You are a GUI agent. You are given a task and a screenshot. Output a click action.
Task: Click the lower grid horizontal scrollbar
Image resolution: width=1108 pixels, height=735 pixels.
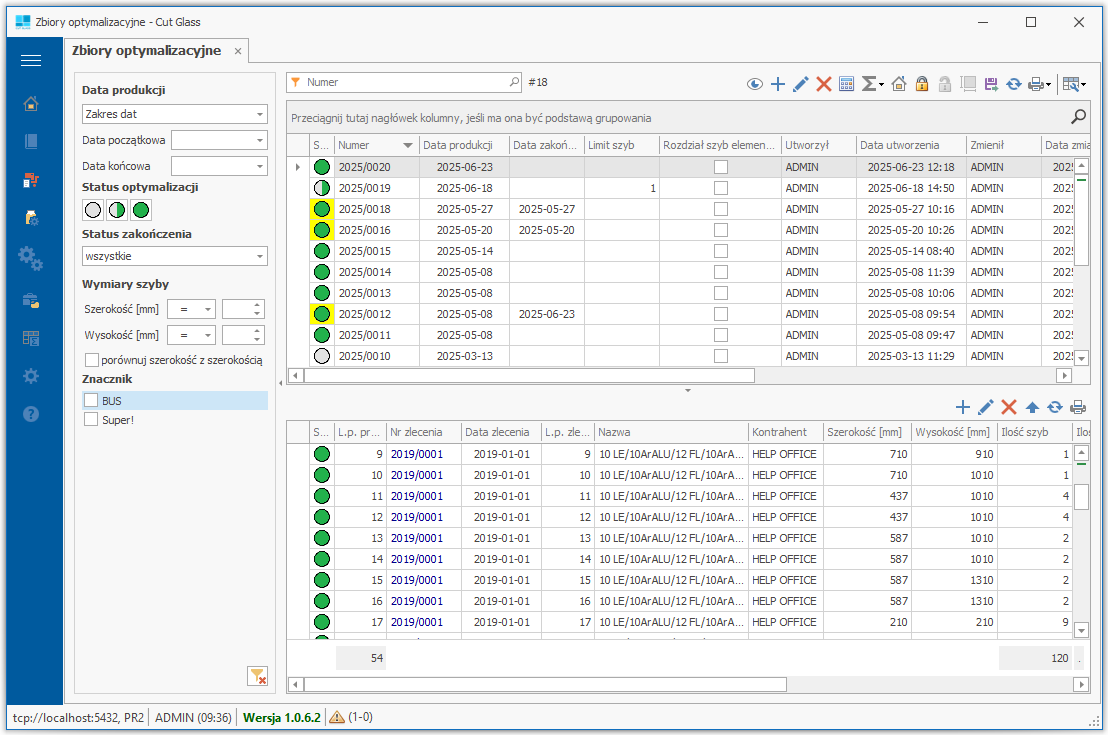pyautogui.click(x=545, y=684)
